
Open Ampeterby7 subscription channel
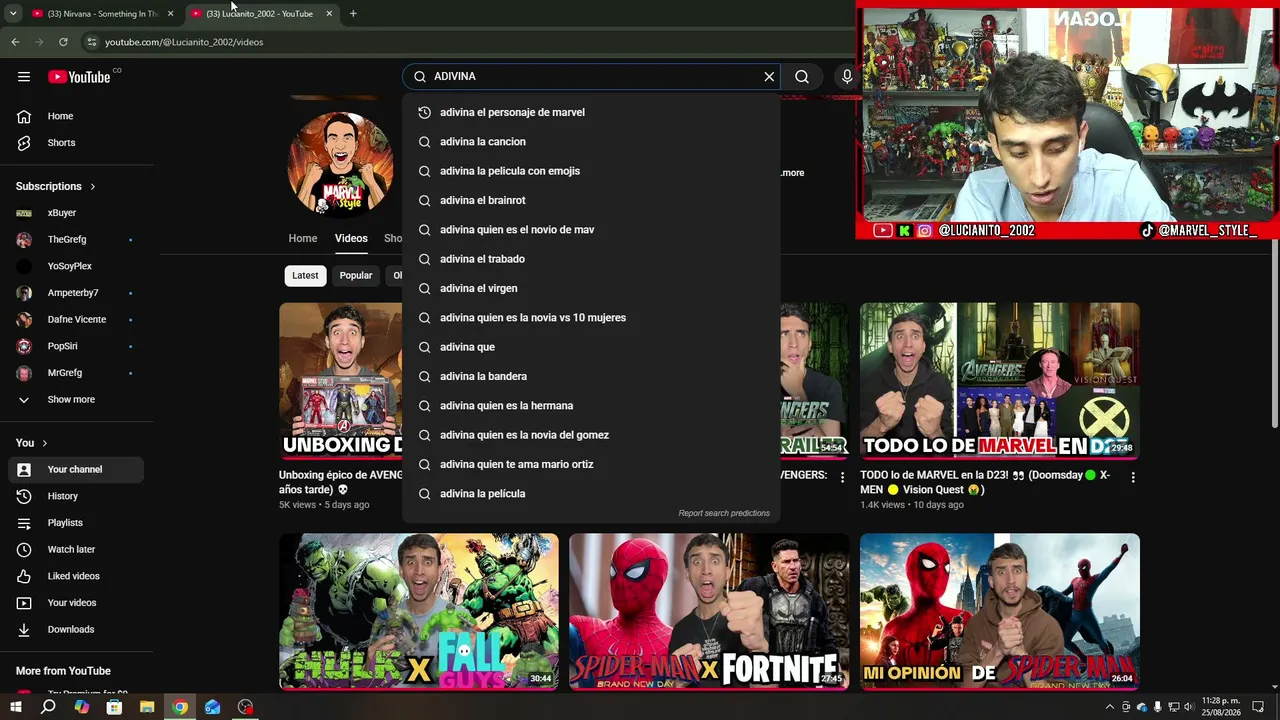pyautogui.click(x=76, y=293)
